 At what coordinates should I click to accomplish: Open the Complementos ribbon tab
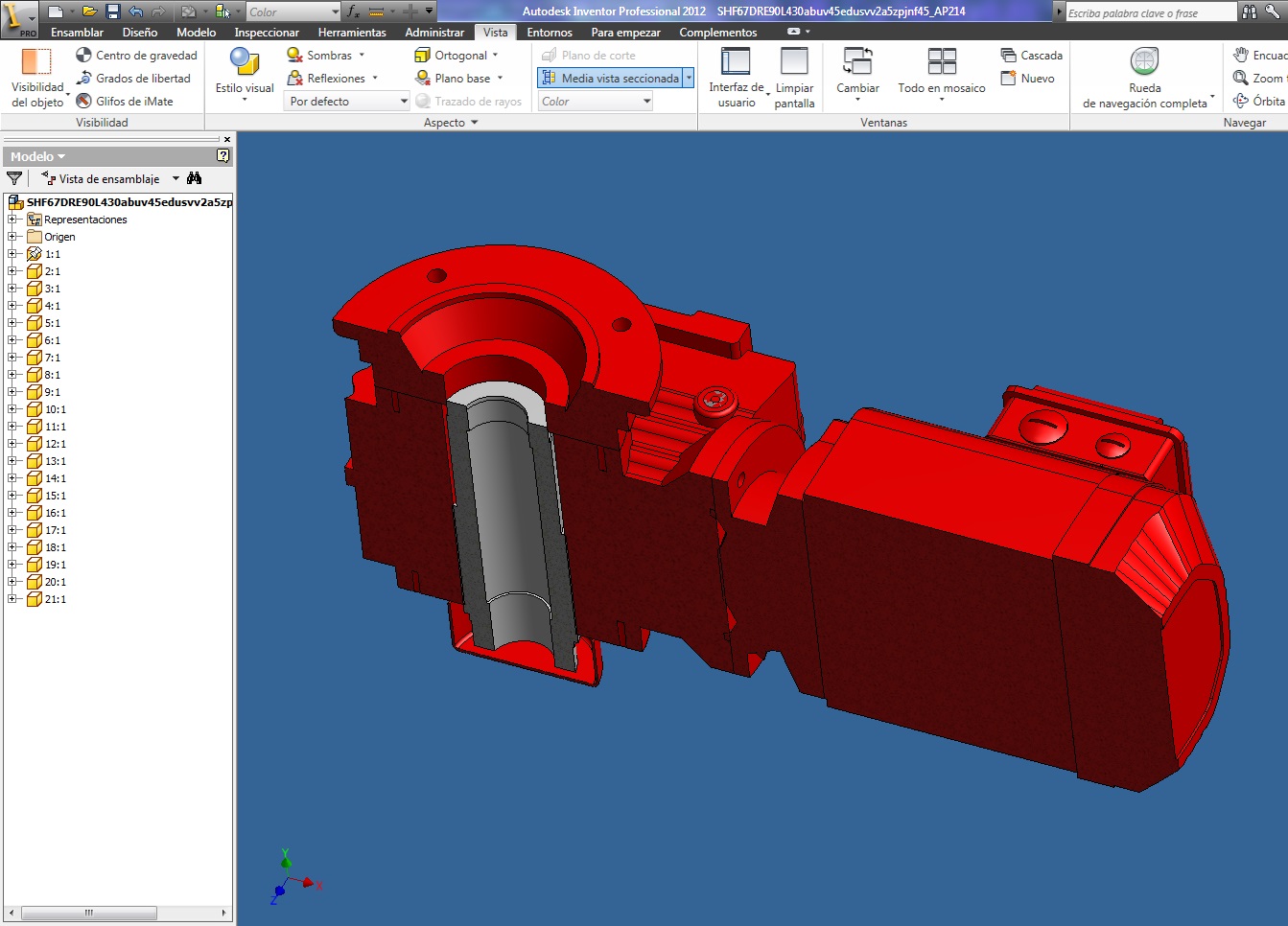[x=718, y=33]
